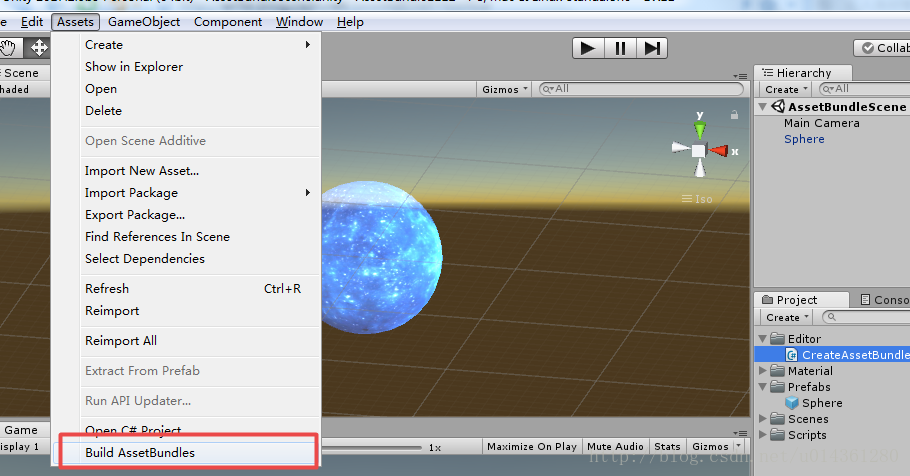This screenshot has width=910, height=476.
Task: Open Project Create dropdown
Action: 787,318
